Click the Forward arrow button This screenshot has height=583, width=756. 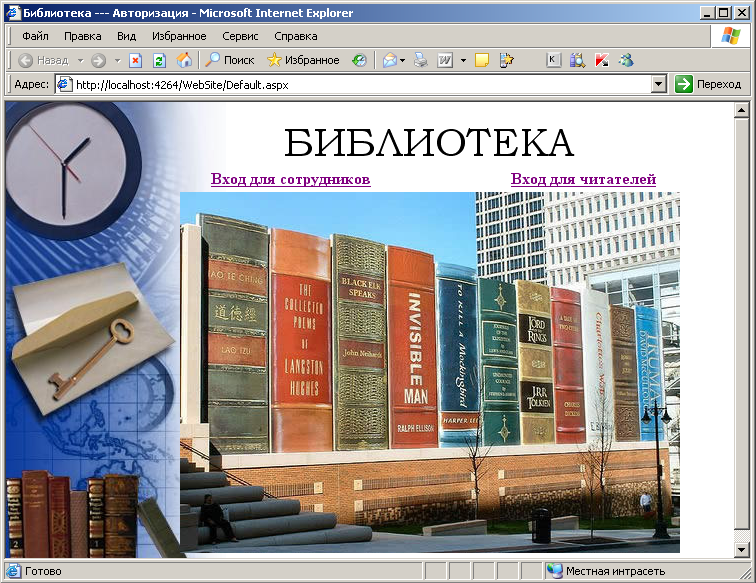[x=98, y=60]
